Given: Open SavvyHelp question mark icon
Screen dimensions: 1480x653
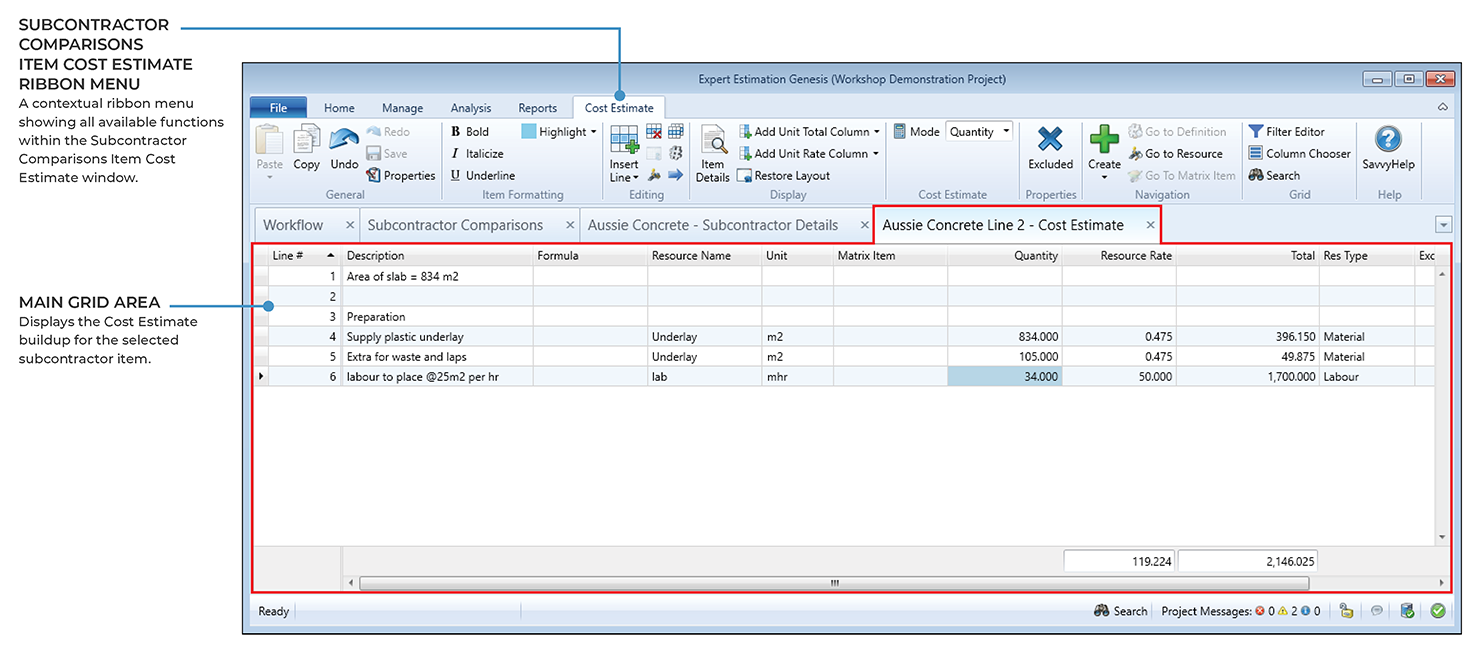Looking at the screenshot, I should (1388, 140).
